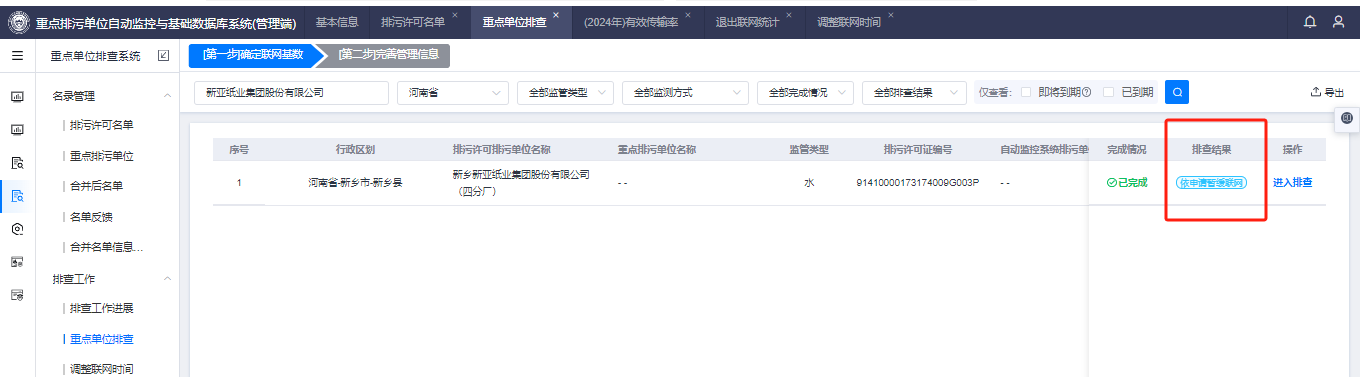
Task: Open 重点单位排查 in the sidebar
Action: pos(101,339)
